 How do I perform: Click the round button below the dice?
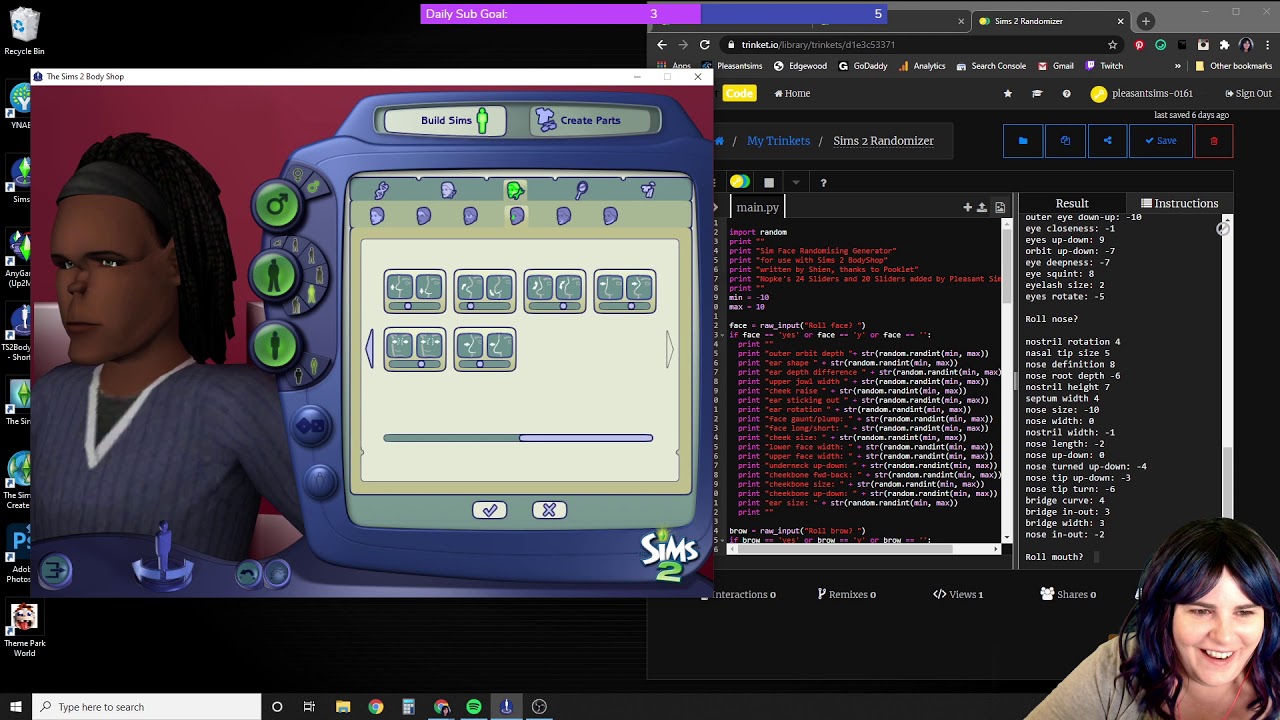[320, 483]
